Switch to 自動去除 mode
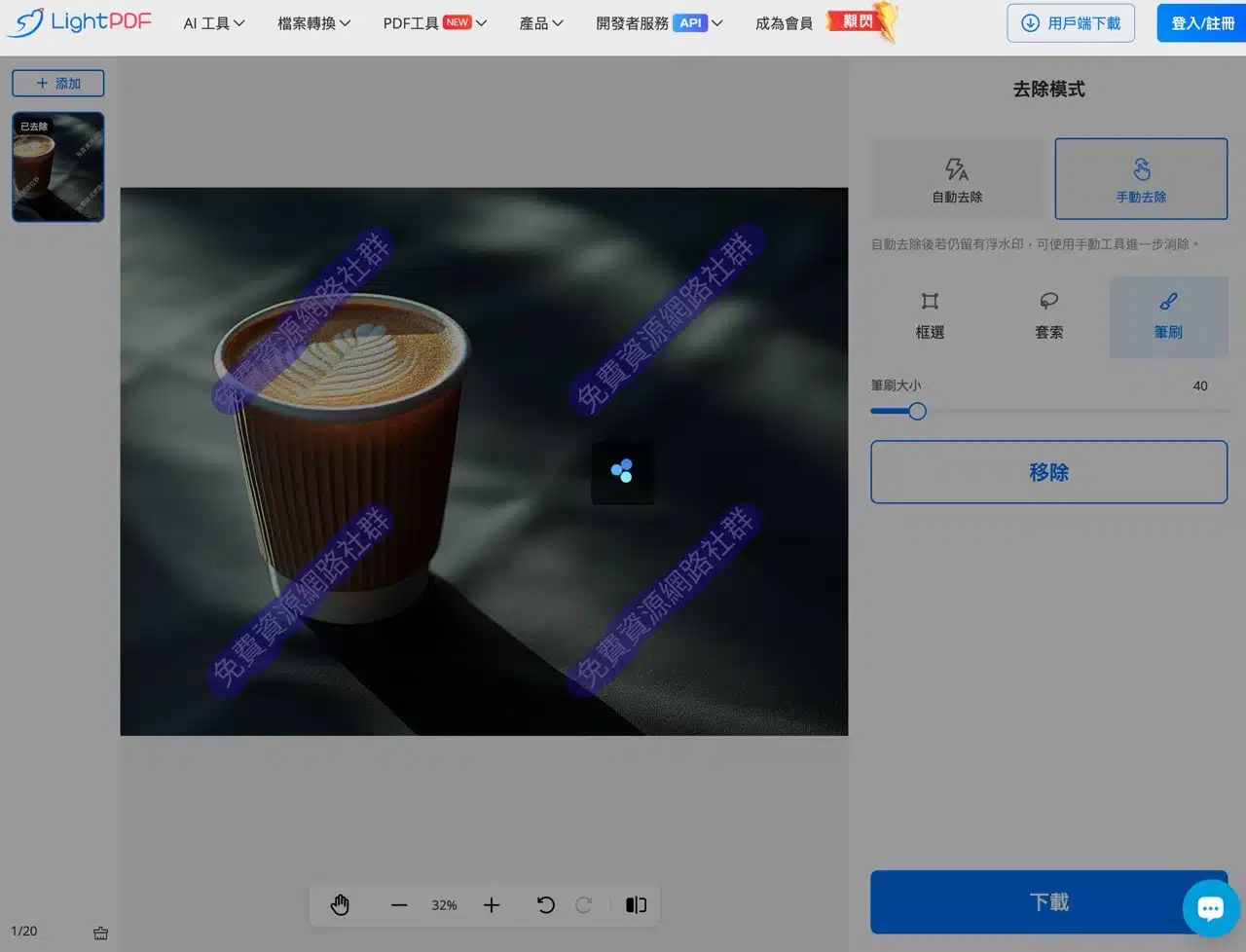 pyautogui.click(x=957, y=179)
